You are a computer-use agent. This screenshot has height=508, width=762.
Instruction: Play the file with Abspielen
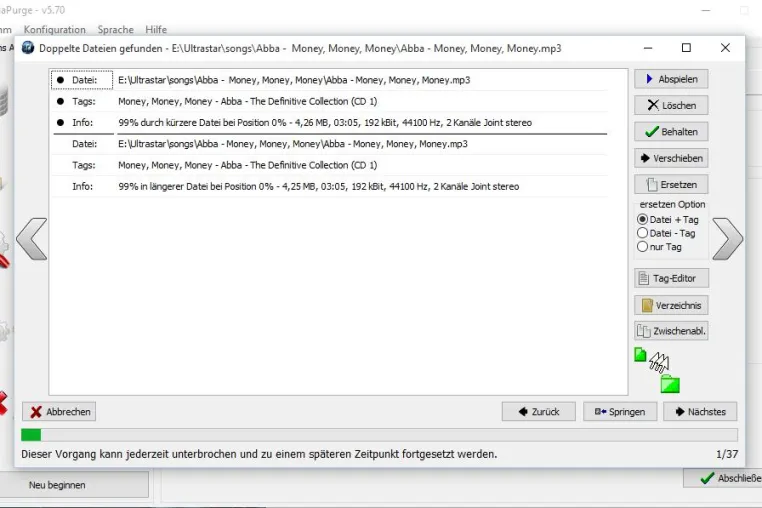[x=671, y=79]
